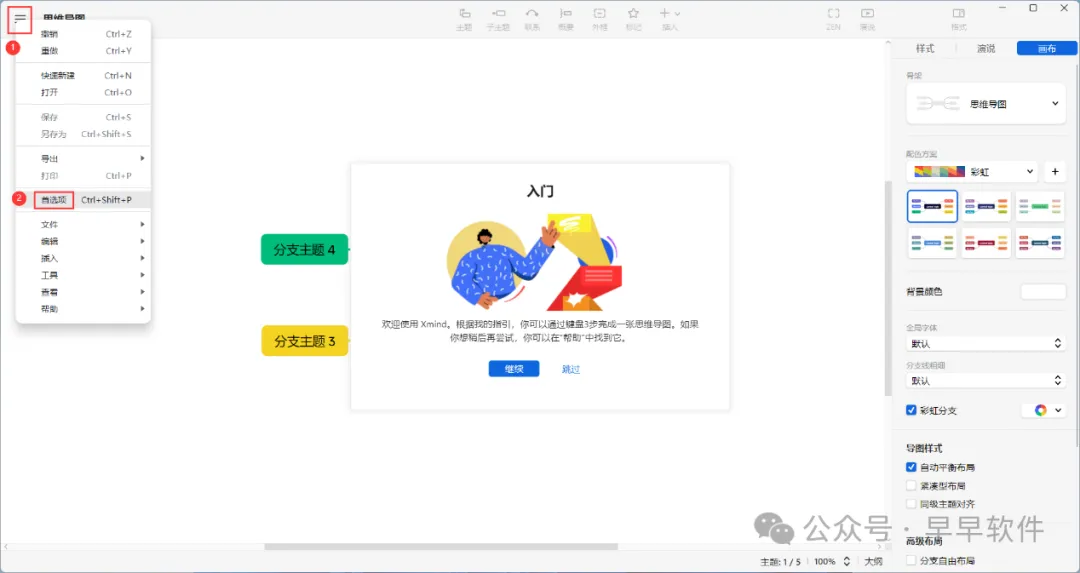
Task: Click the canvas horizontal scrollbar thumb
Action: tap(441, 547)
